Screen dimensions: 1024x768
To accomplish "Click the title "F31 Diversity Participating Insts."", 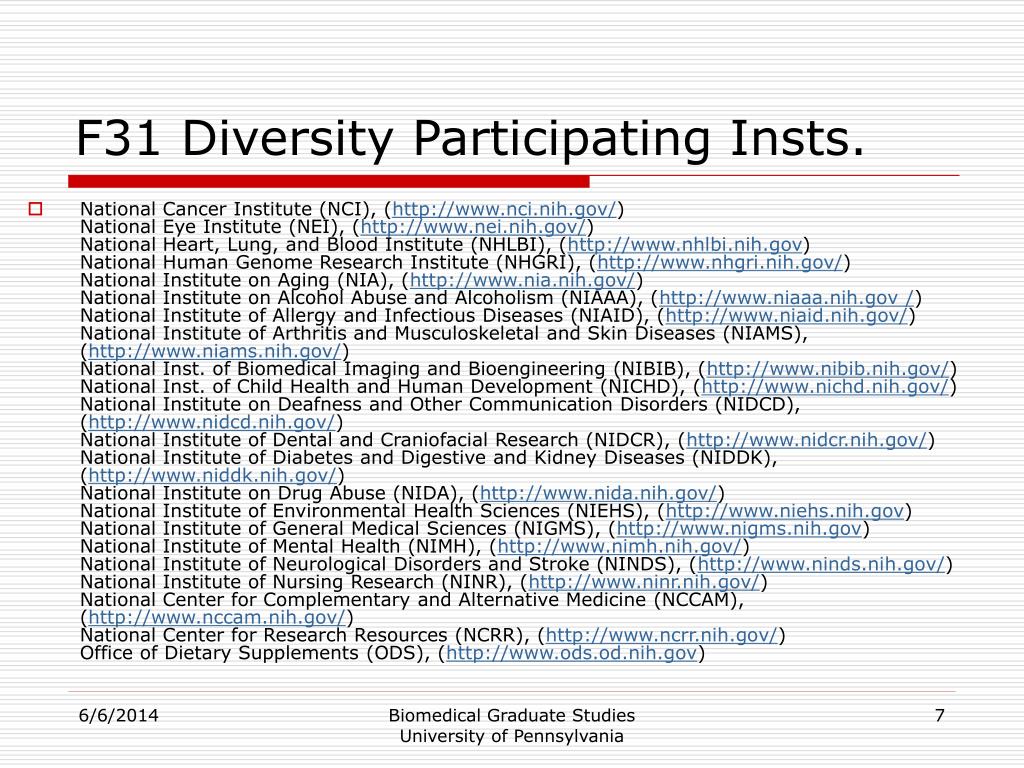I will (470, 139).
